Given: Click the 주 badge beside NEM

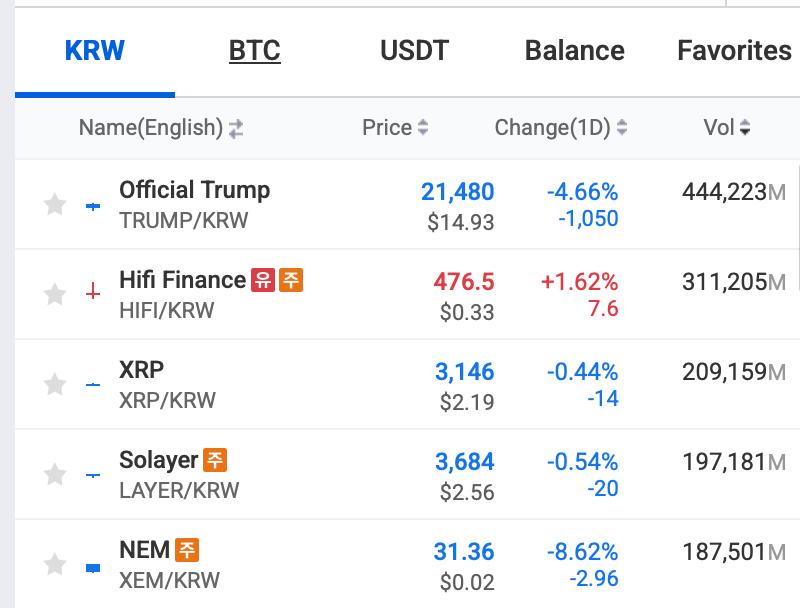Looking at the screenshot, I should 185,550.
